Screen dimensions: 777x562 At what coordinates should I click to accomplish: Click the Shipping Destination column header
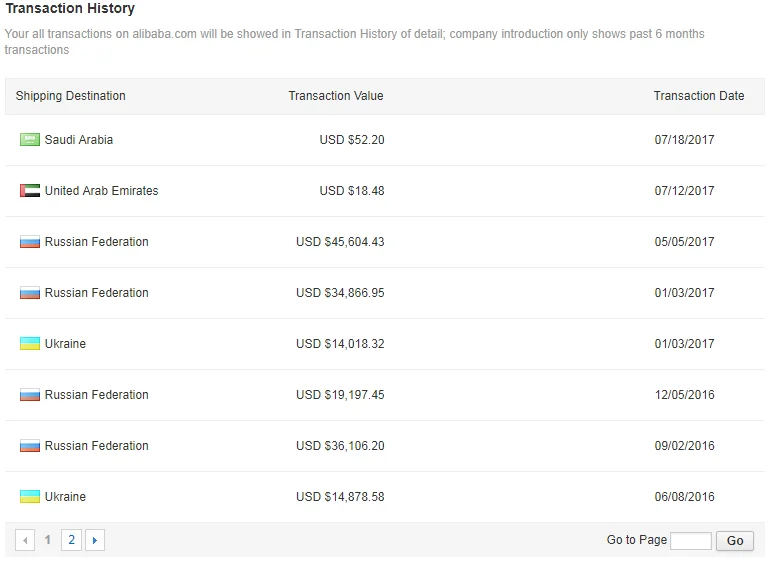point(71,96)
